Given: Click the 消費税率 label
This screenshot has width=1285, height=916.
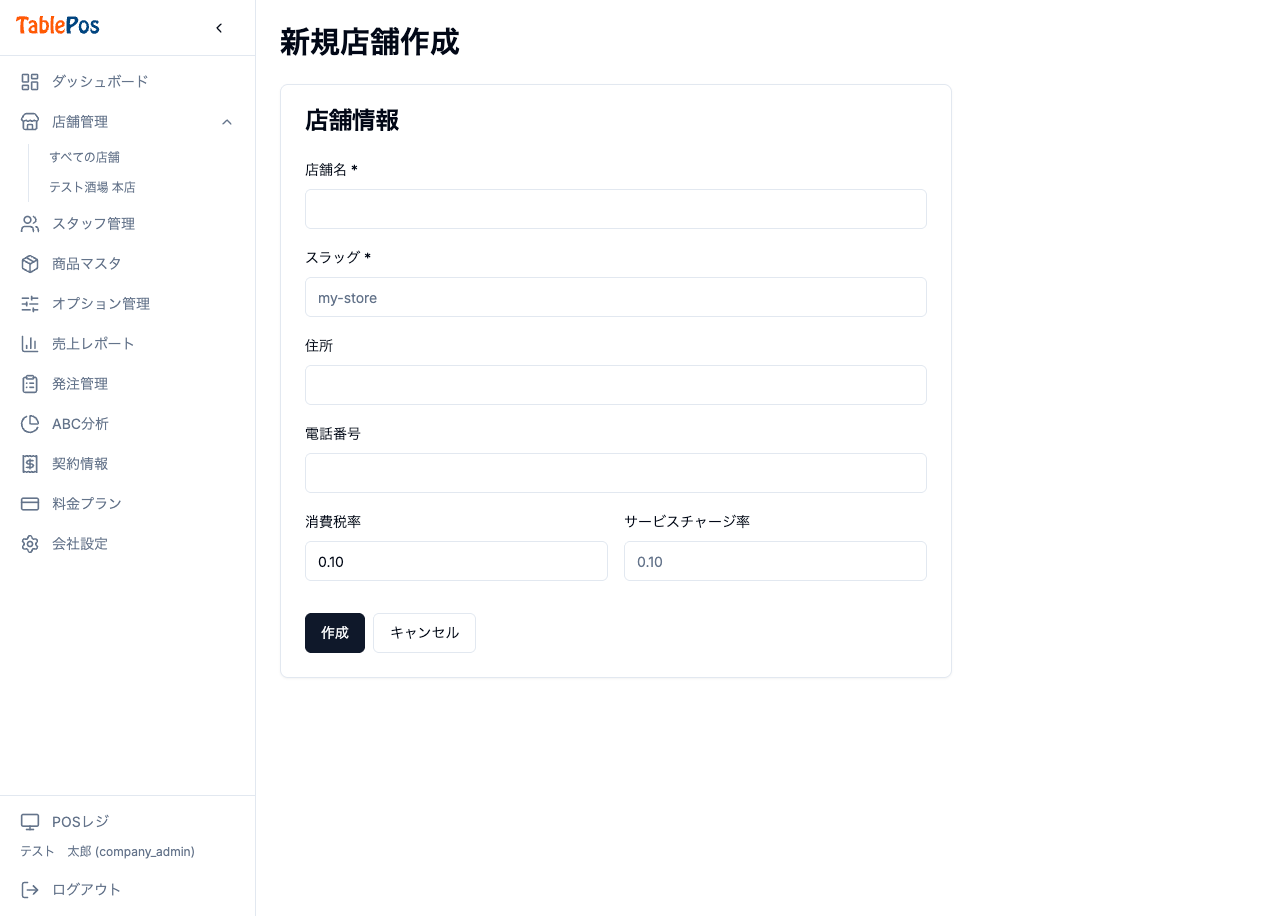Looking at the screenshot, I should pos(333,522).
